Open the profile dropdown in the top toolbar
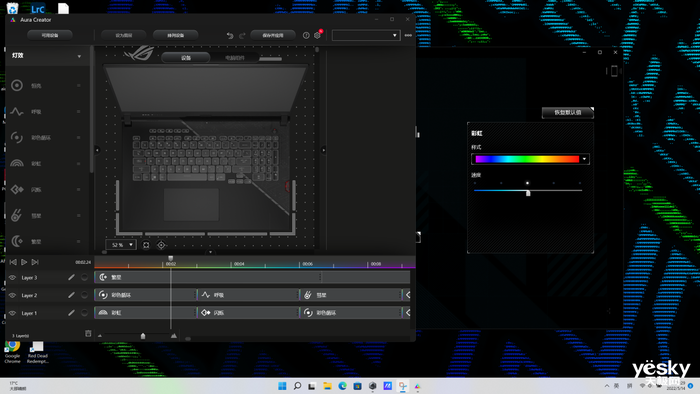This screenshot has height=394, width=700. 366,35
